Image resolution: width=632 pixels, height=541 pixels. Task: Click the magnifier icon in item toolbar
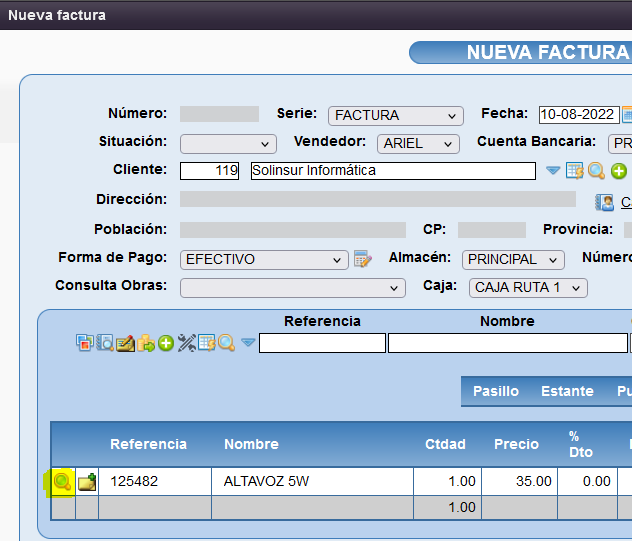point(227,343)
